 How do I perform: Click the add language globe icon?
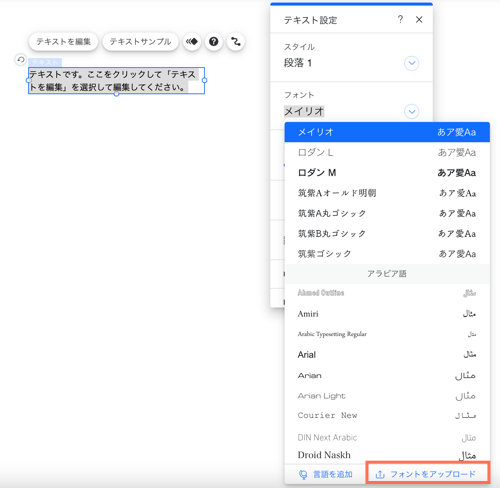pos(303,474)
